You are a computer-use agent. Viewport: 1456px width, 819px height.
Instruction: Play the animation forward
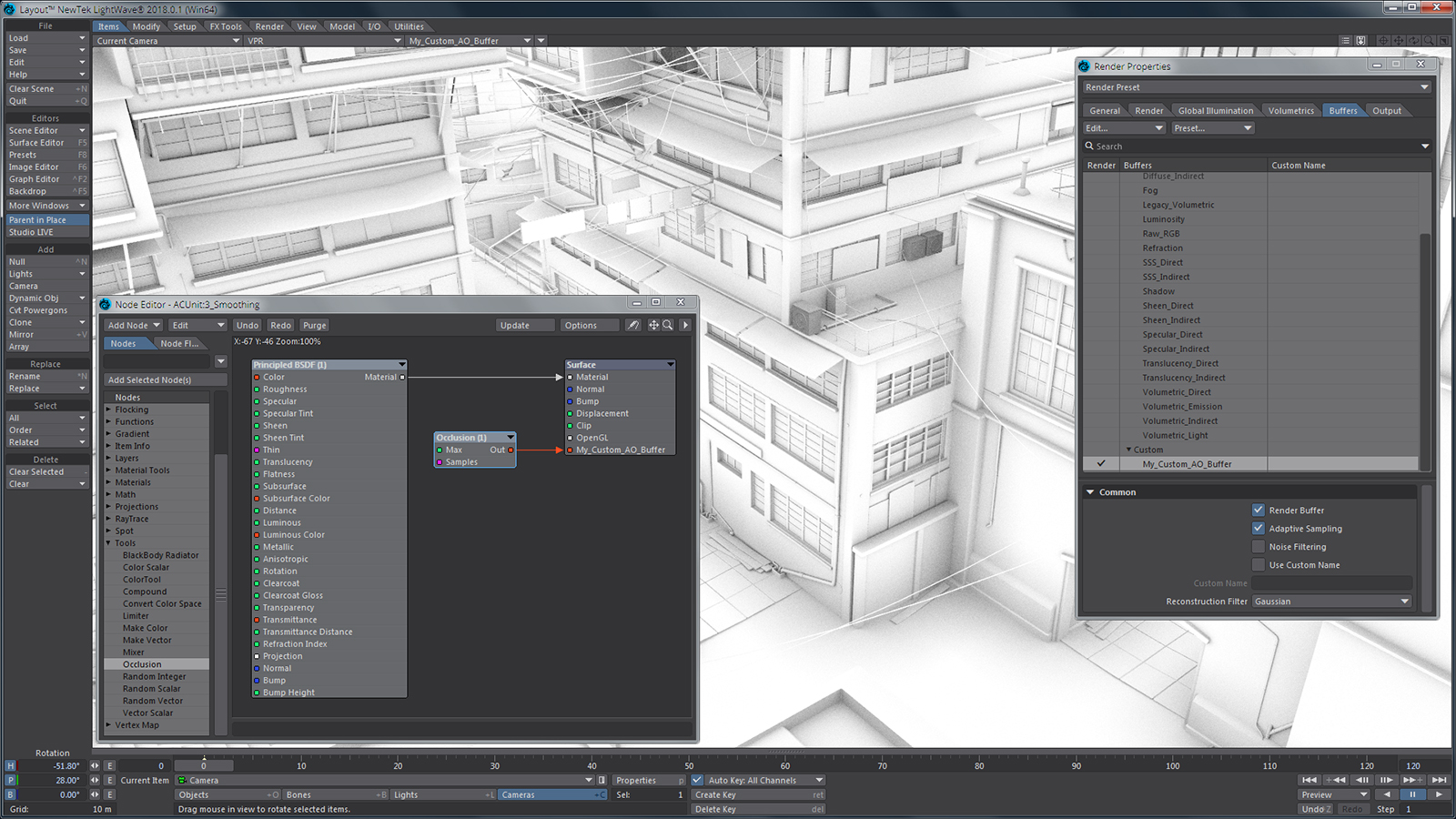click(x=1439, y=794)
